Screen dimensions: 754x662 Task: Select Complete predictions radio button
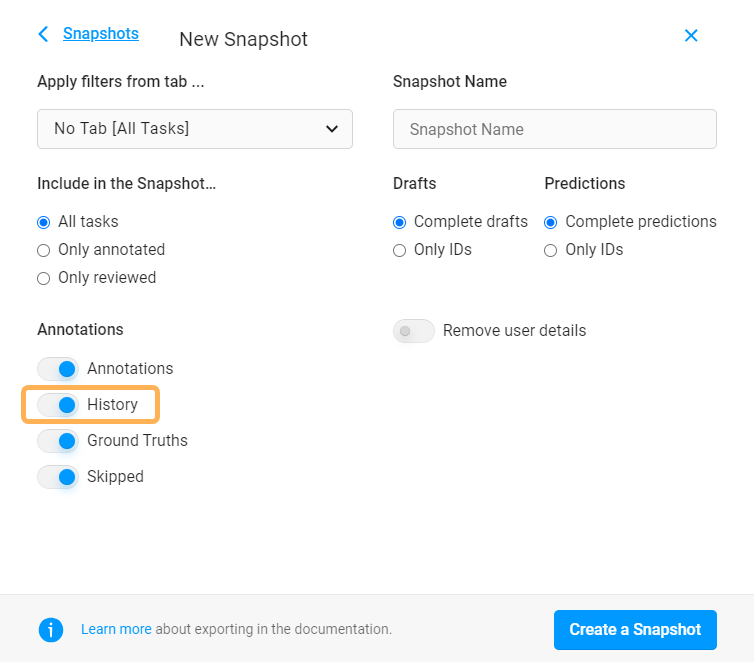(551, 222)
